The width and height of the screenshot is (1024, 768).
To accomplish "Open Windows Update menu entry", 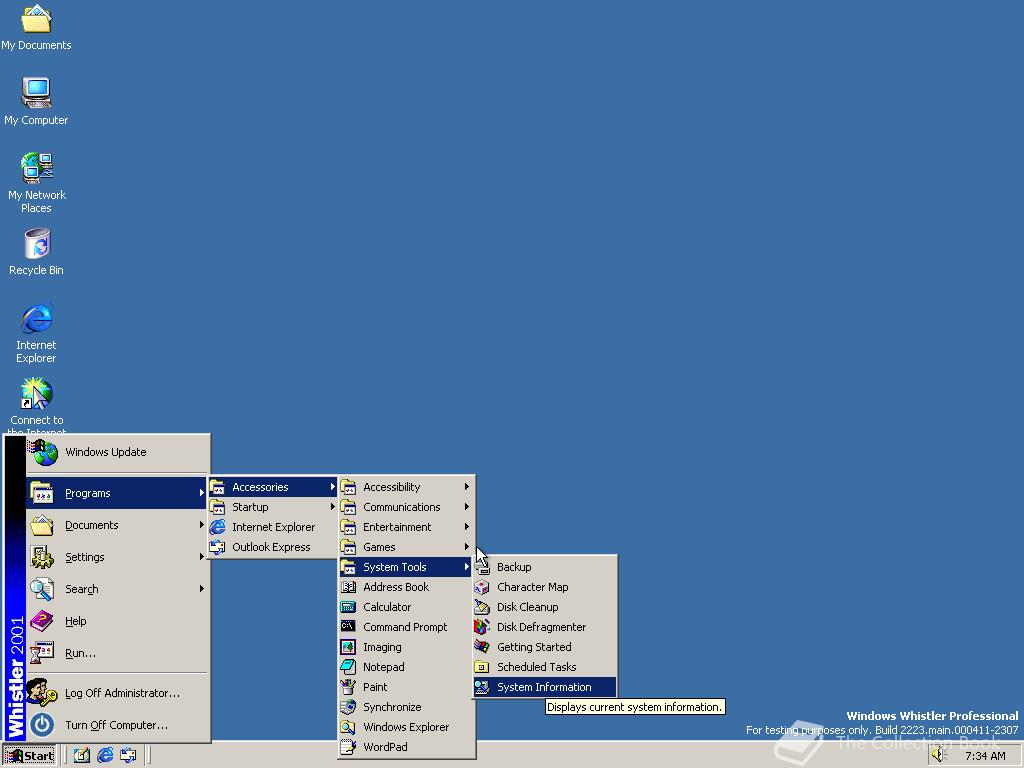I will point(118,452).
